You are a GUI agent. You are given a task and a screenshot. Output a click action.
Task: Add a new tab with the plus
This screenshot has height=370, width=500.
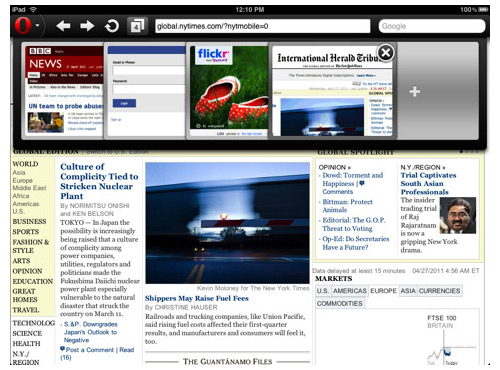click(x=415, y=91)
